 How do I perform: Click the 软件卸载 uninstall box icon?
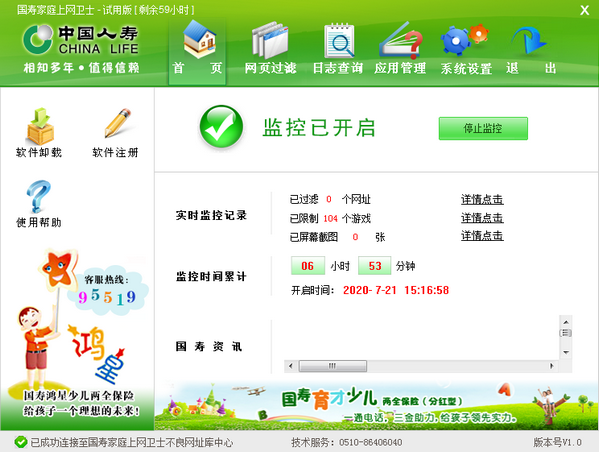(40, 126)
